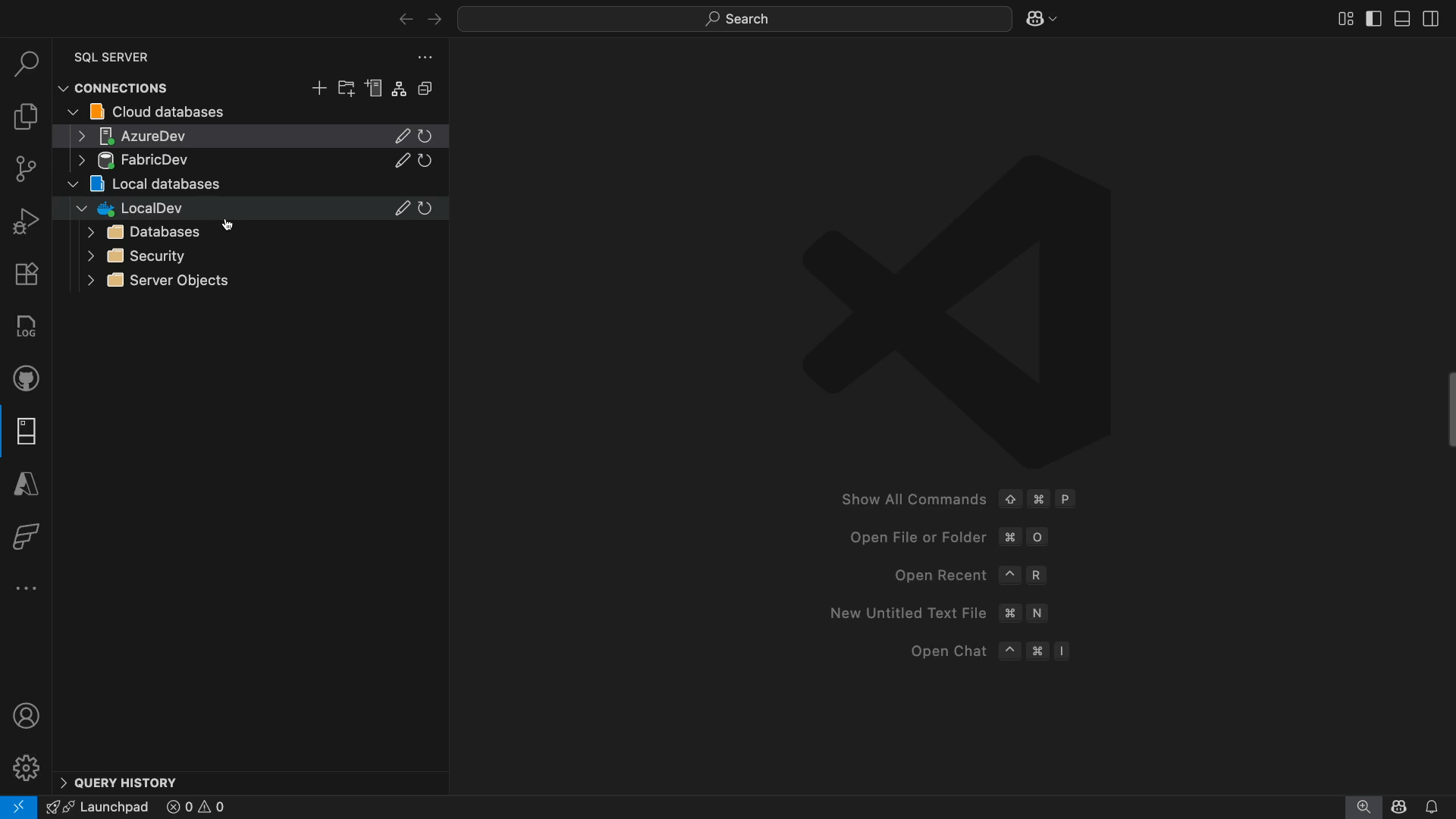Viewport: 1456px width, 819px height.
Task: Select the SQL Server activity bar icon
Action: tap(27, 431)
